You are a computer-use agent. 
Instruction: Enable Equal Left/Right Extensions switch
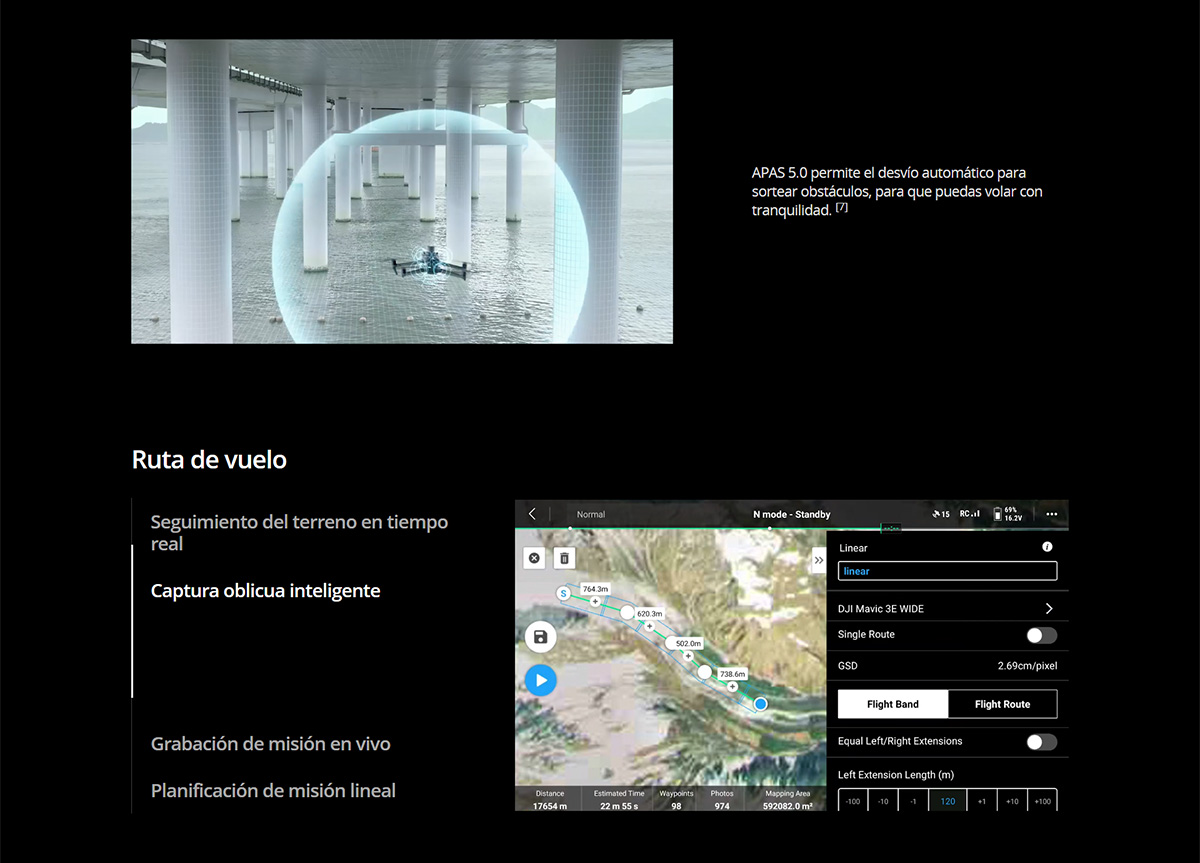1041,742
